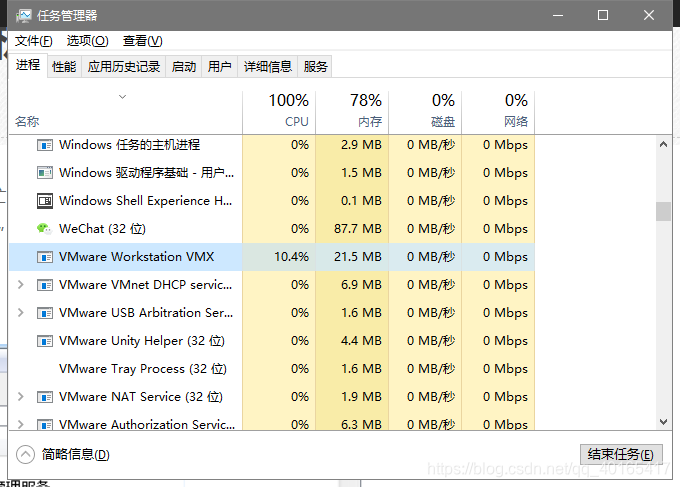The image size is (680, 487).
Task: Maximize the Task Manager window
Action: coord(603,16)
